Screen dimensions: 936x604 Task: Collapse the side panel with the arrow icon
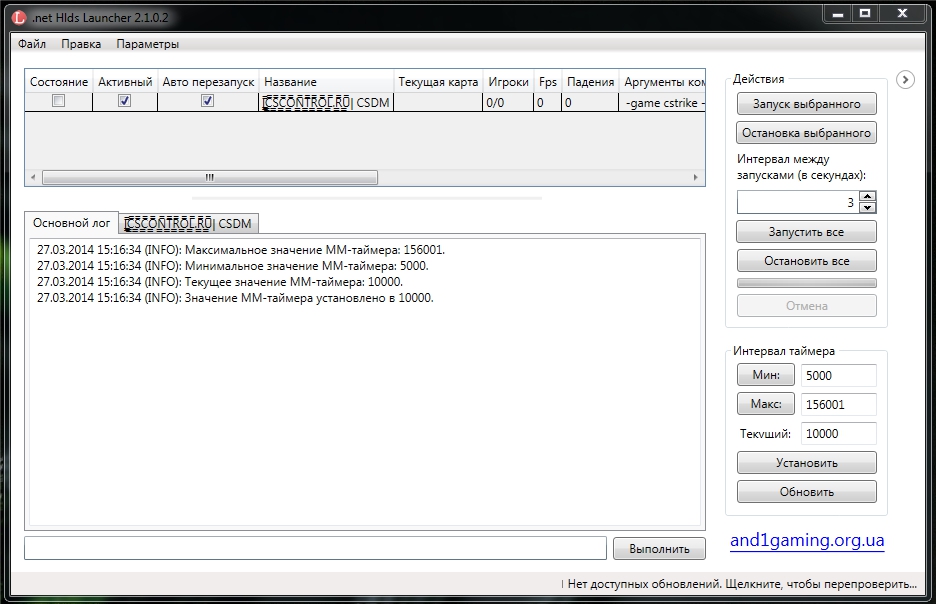[905, 80]
